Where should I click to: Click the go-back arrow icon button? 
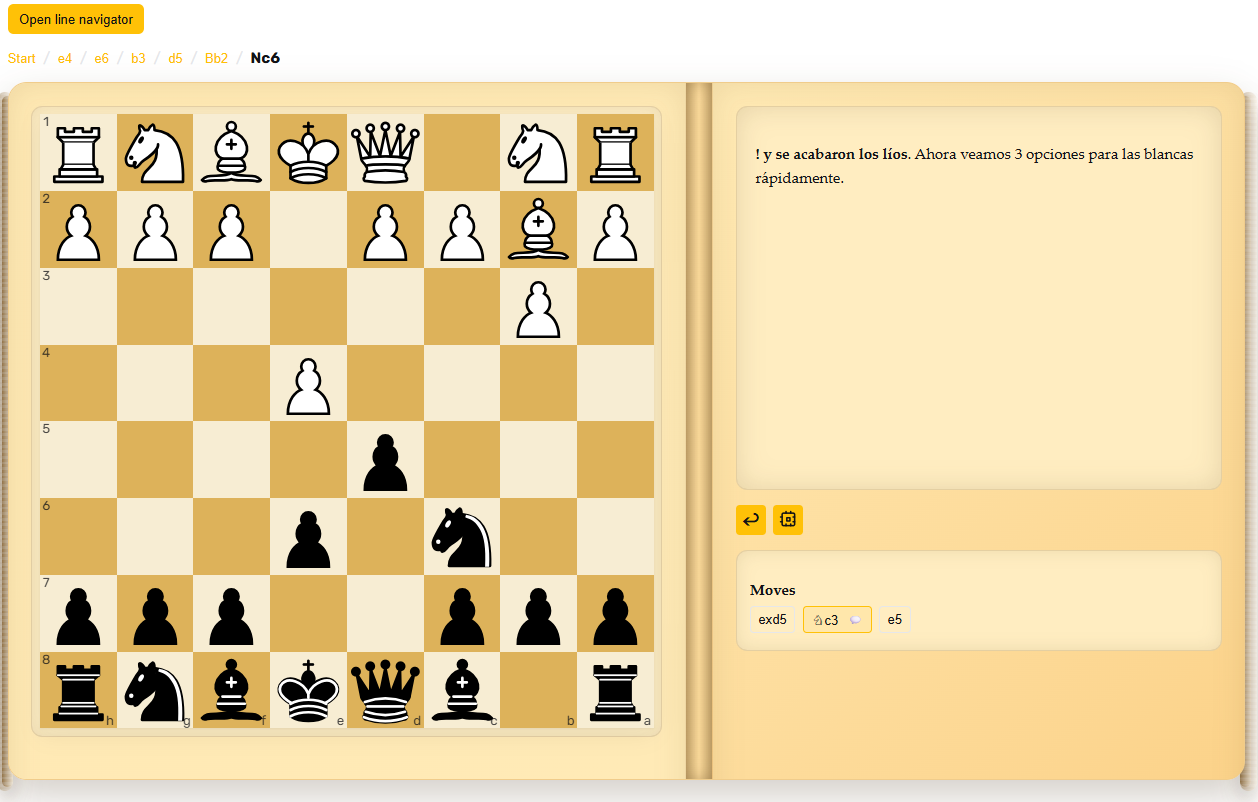pyautogui.click(x=751, y=520)
